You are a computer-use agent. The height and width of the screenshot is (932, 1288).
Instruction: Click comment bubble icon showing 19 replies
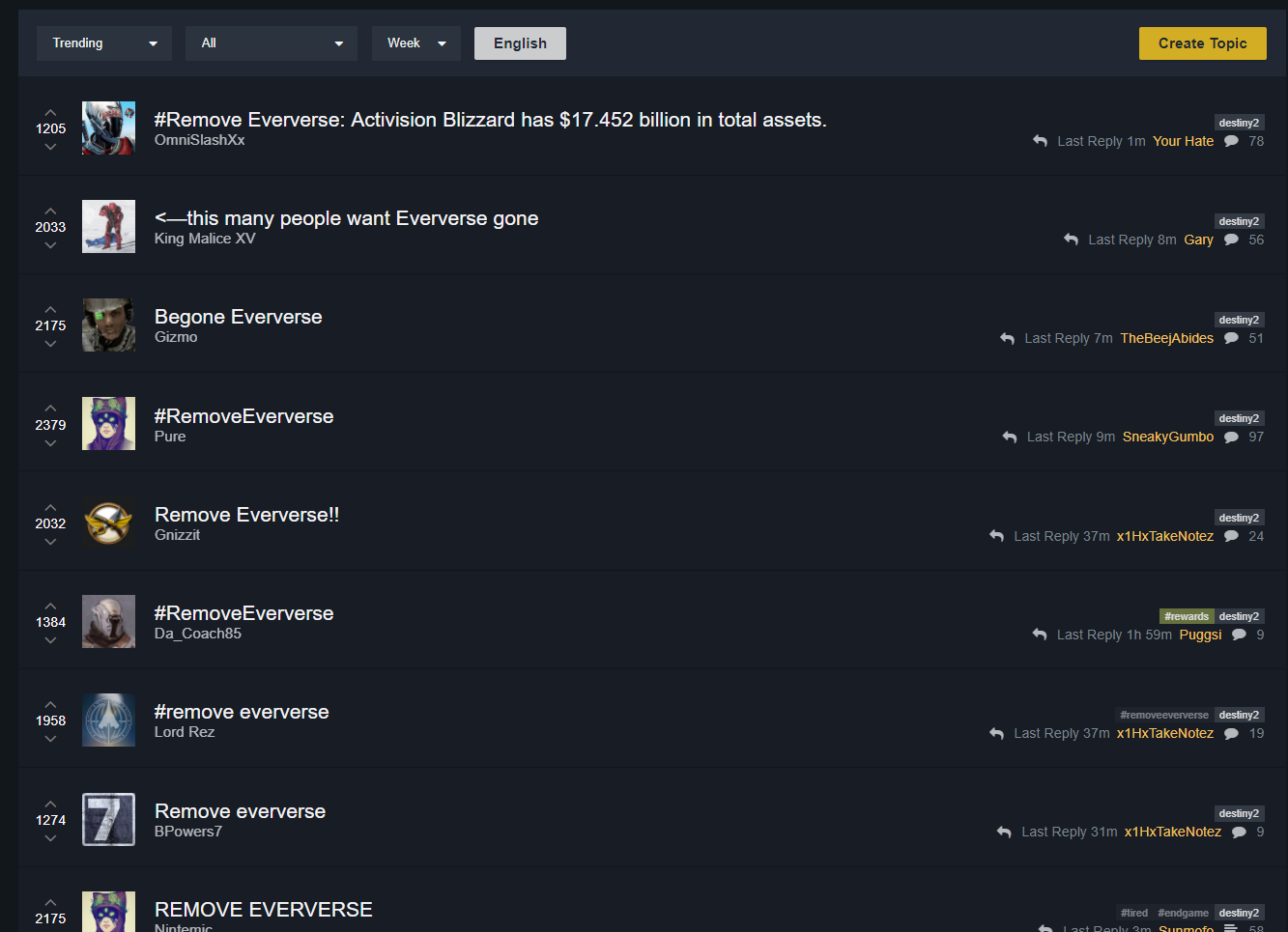[x=1231, y=733]
